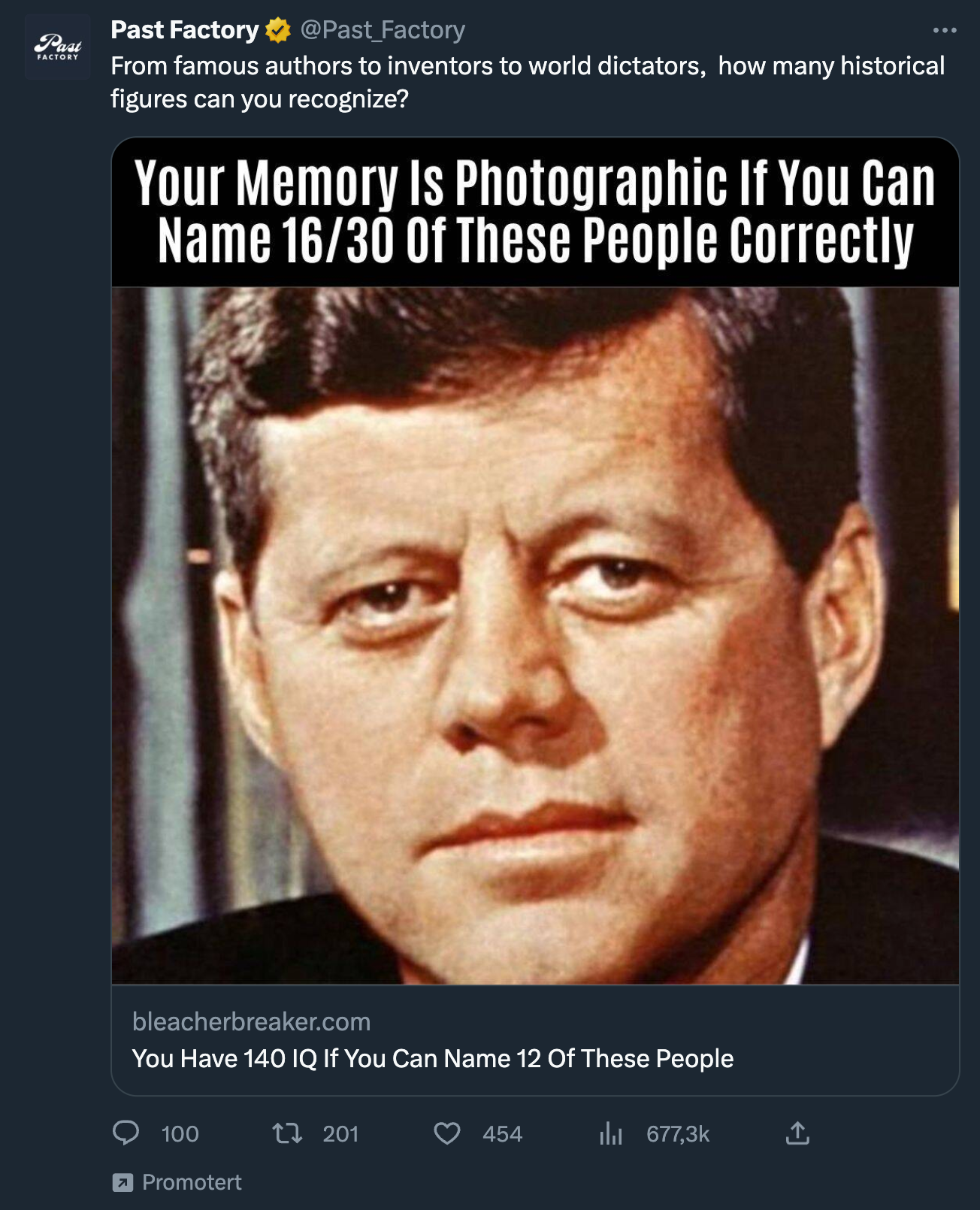This screenshot has height=1210, width=980.
Task: Open the Past Factory display name
Action: (x=185, y=30)
